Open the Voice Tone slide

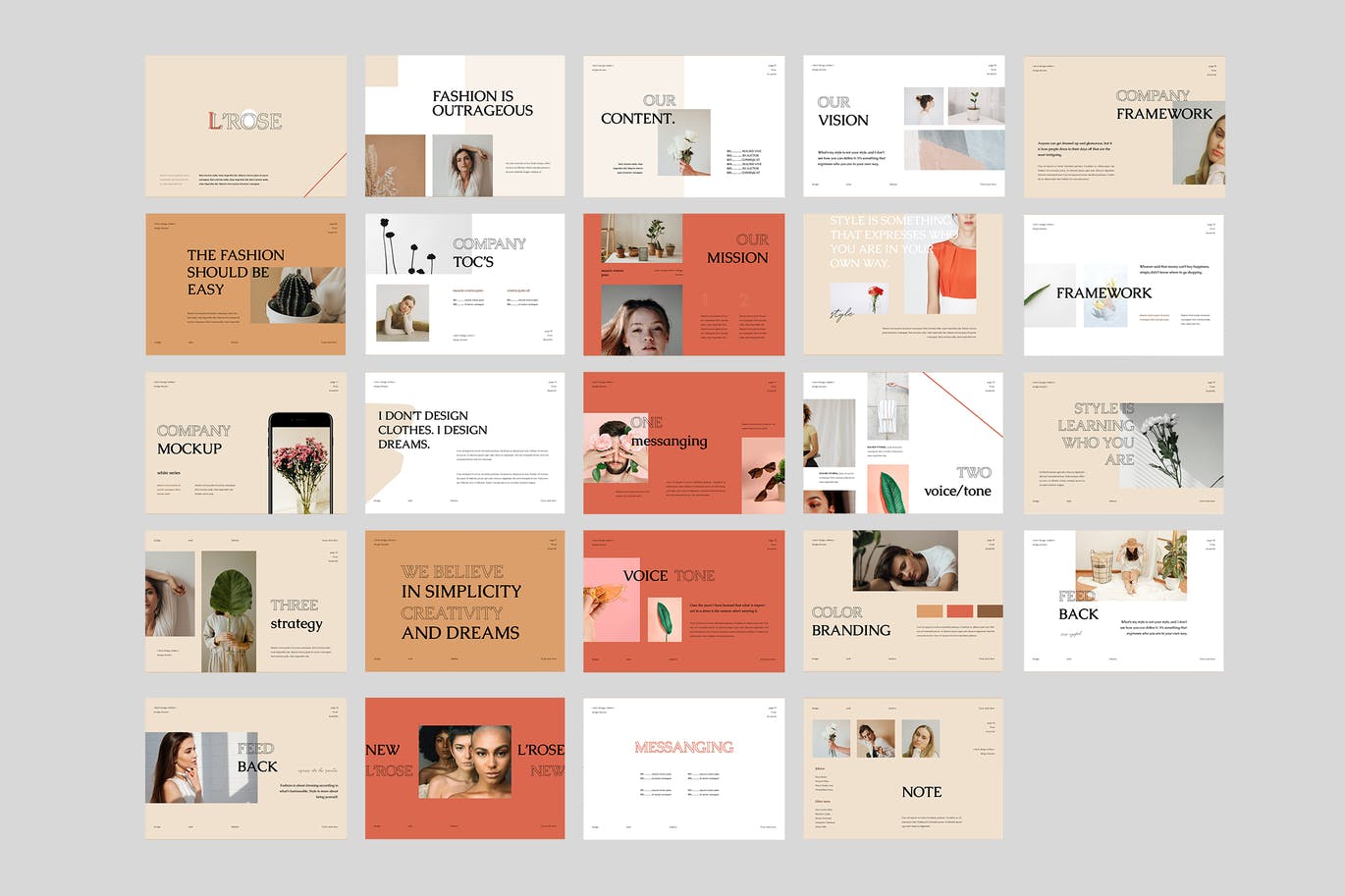click(684, 602)
